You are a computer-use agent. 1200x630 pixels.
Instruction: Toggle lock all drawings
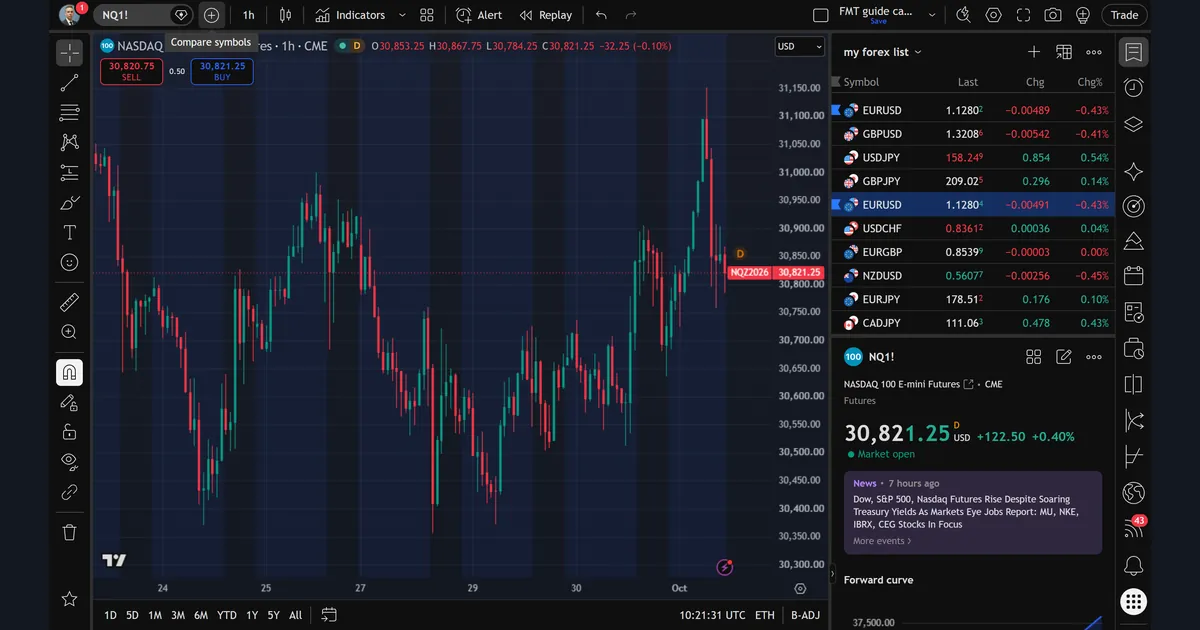pos(69,432)
